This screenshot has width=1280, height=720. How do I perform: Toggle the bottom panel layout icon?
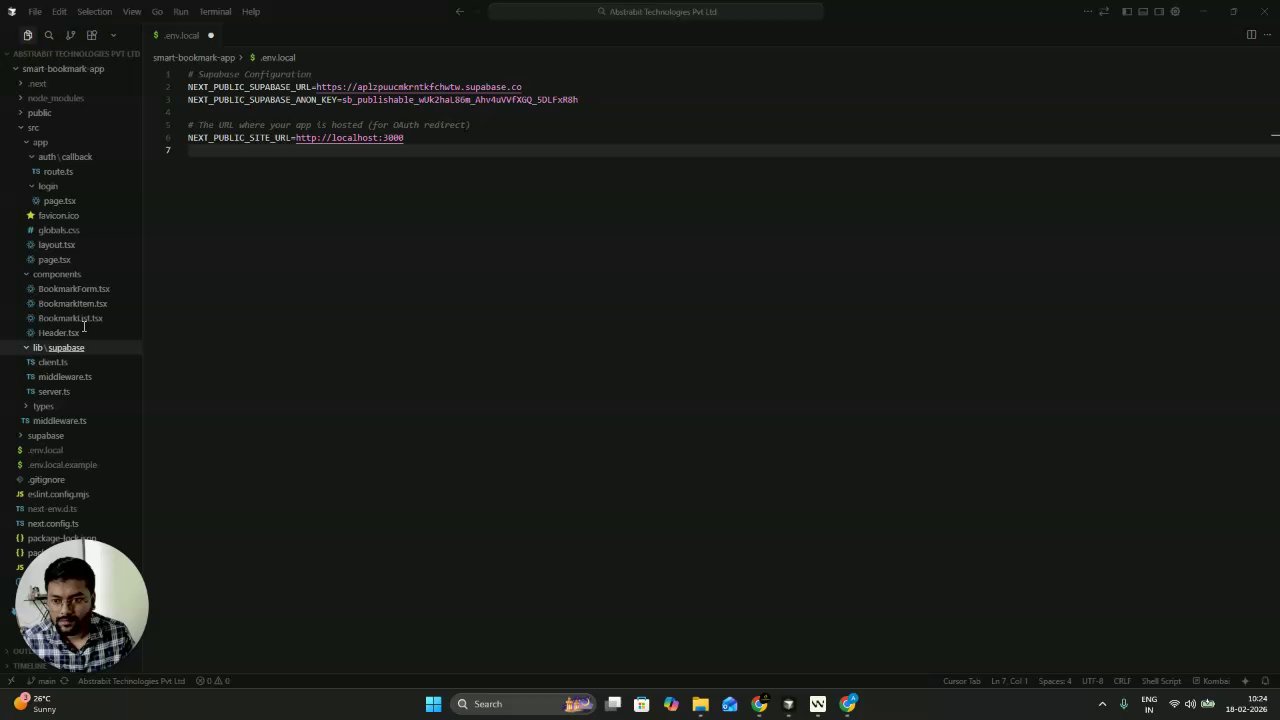1142,12
